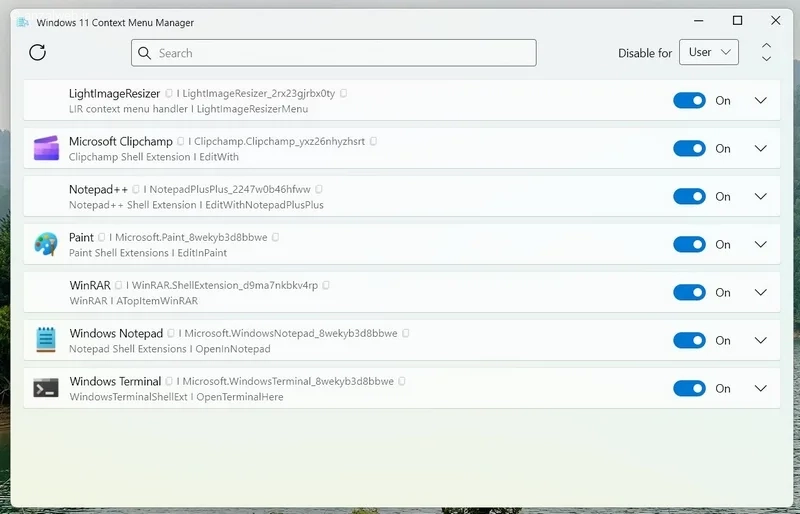The image size is (800, 514).
Task: Copy the Microsoft.WindowsTerminal_8wekyb3d8bbwe ID via copy icon
Action: pos(402,381)
